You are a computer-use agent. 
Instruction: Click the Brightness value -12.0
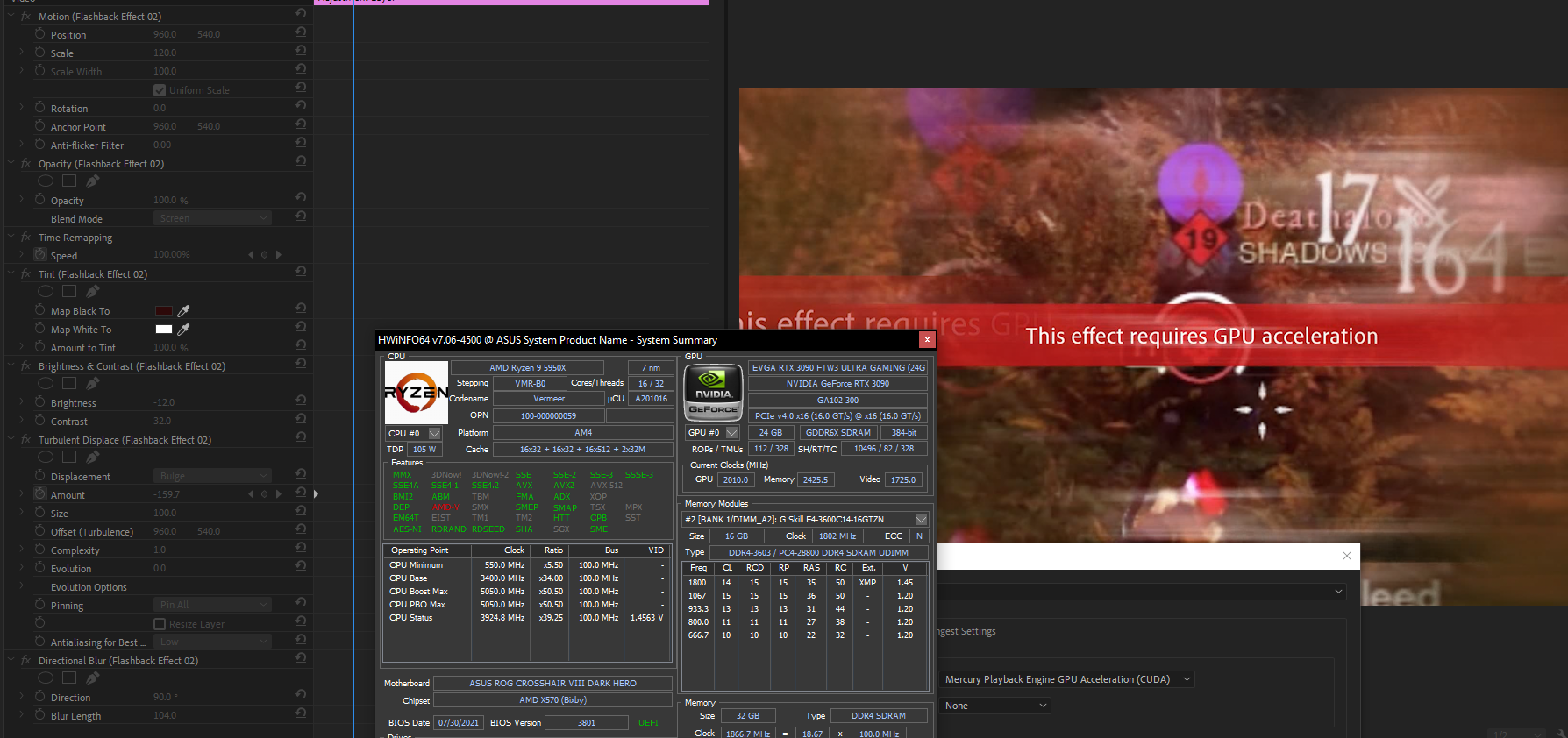pos(164,402)
